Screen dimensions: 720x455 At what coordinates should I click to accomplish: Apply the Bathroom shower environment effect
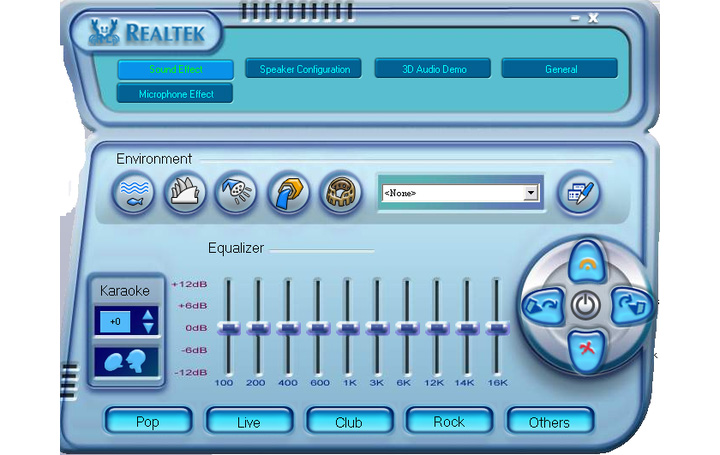point(236,192)
